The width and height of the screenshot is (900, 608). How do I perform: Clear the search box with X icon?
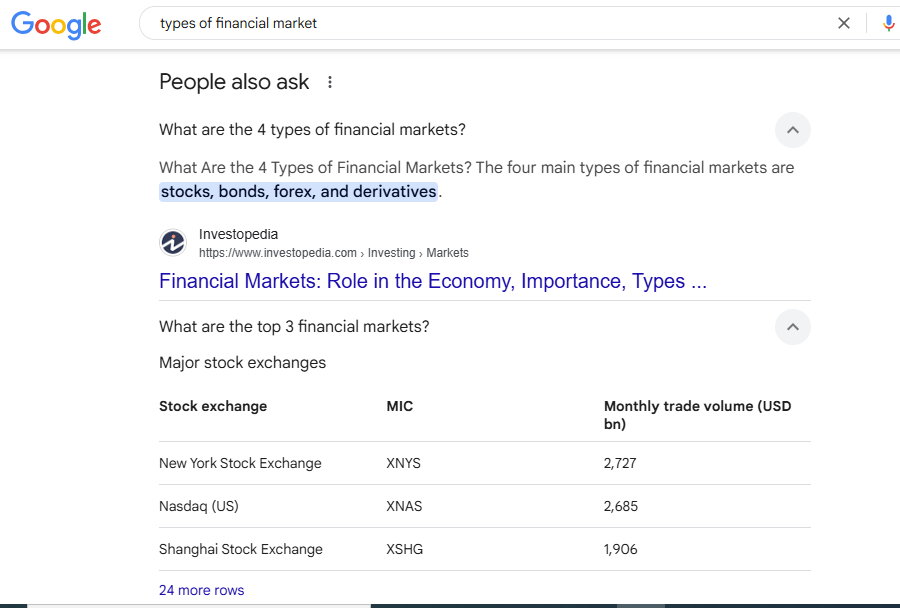(844, 23)
